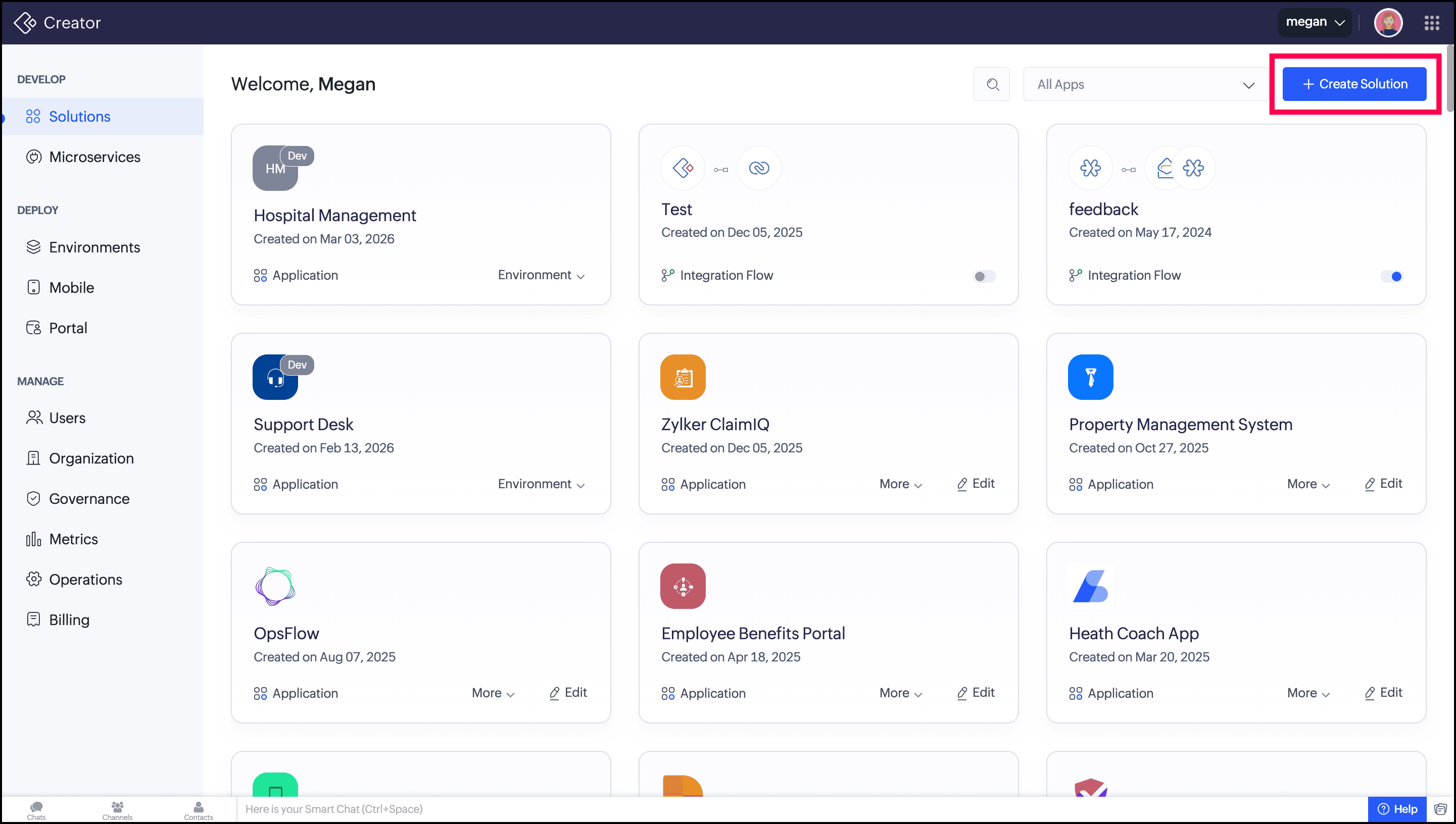The image size is (1456, 824).
Task: Click the user profile avatar
Action: coord(1388,23)
